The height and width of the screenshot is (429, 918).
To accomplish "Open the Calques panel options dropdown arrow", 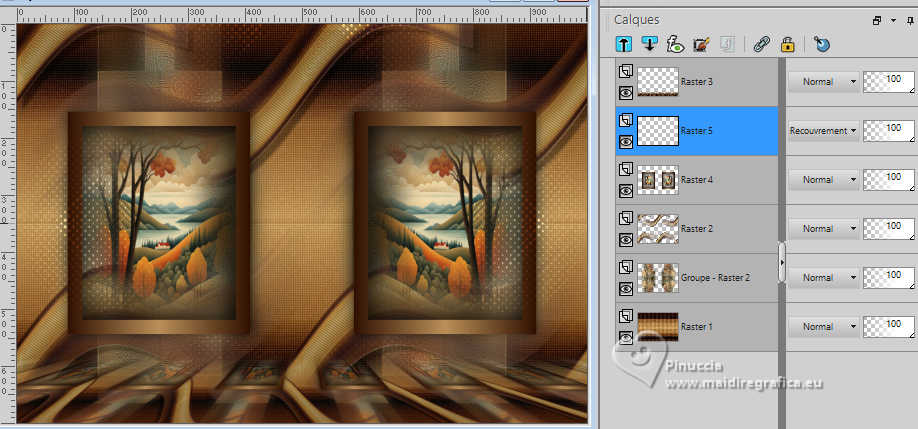I will tap(893, 20).
